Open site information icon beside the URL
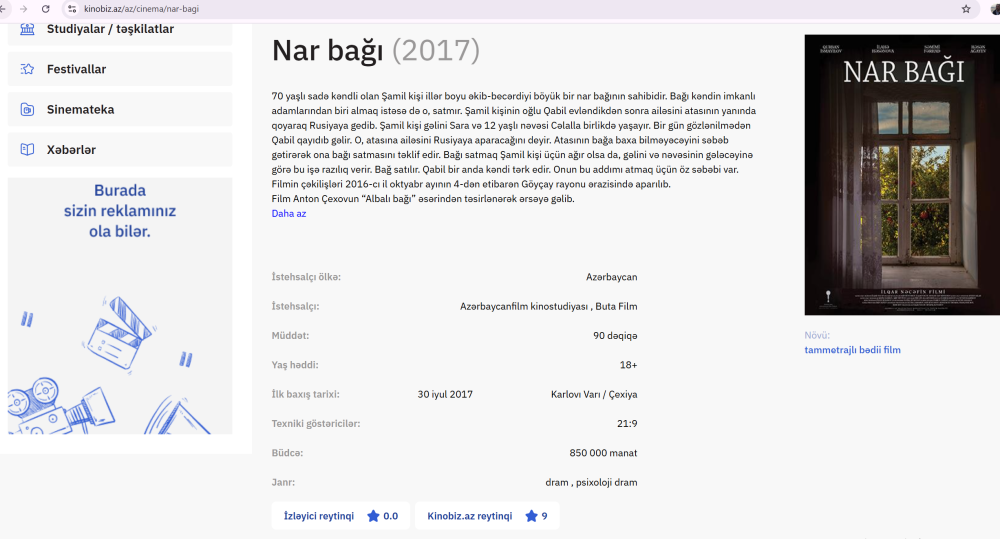 pos(72,9)
